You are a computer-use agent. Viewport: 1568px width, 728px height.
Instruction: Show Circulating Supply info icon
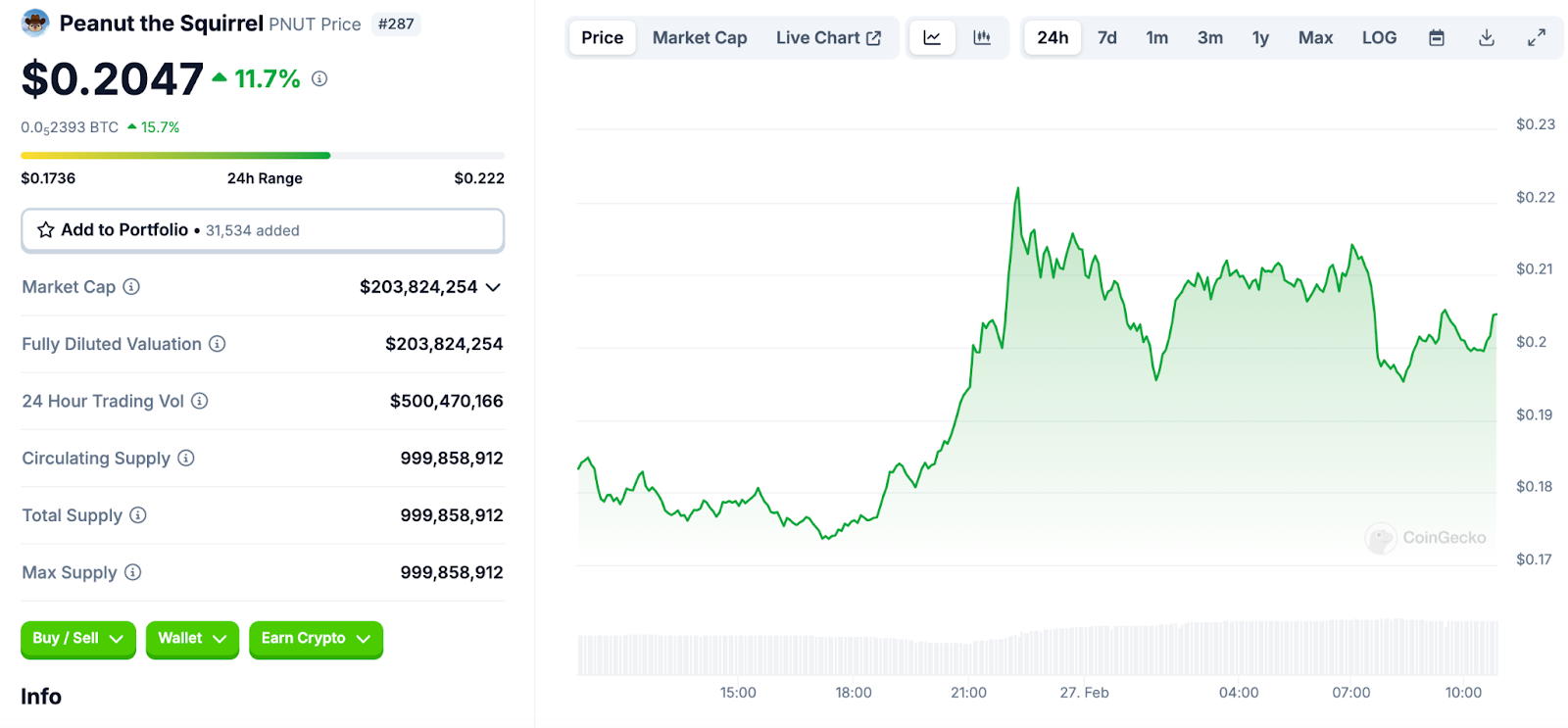coord(186,458)
